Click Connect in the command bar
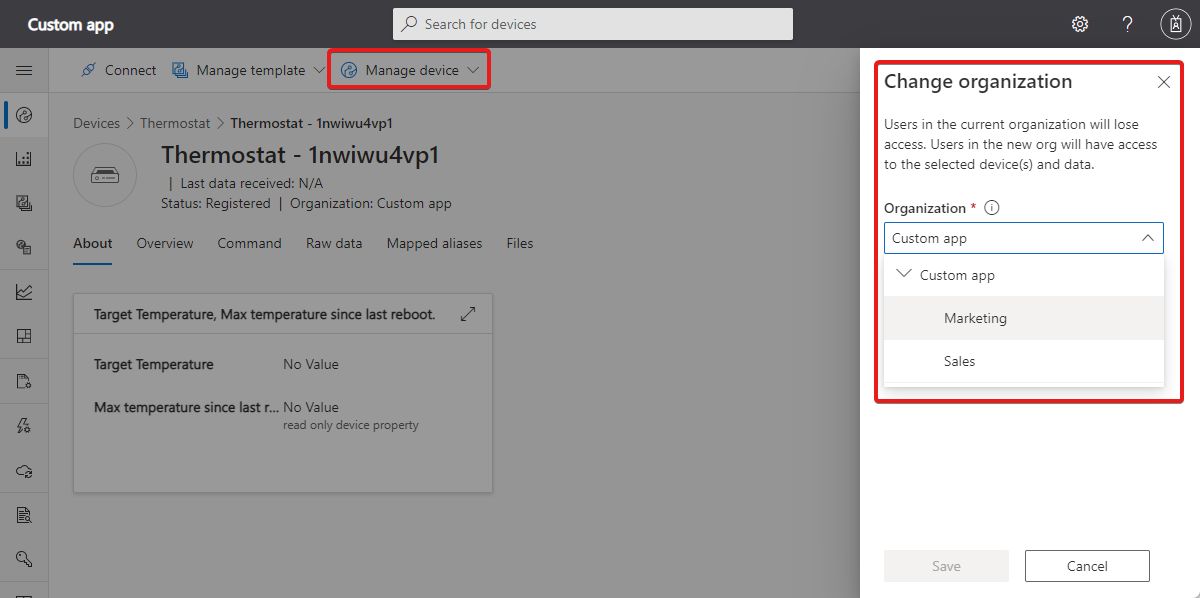 pyautogui.click(x=118, y=70)
